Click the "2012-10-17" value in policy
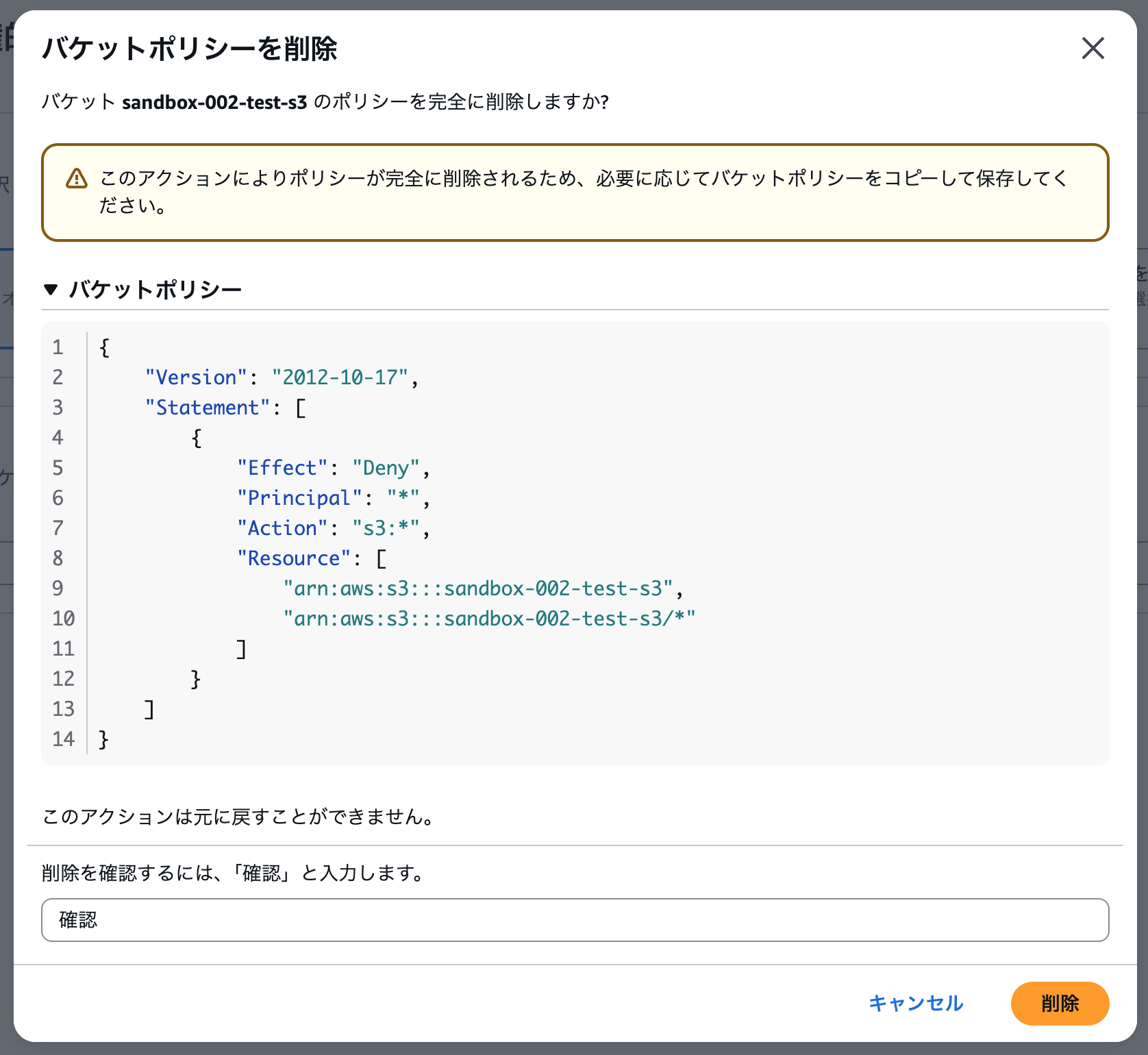This screenshot has height=1055, width=1148. coord(340,377)
